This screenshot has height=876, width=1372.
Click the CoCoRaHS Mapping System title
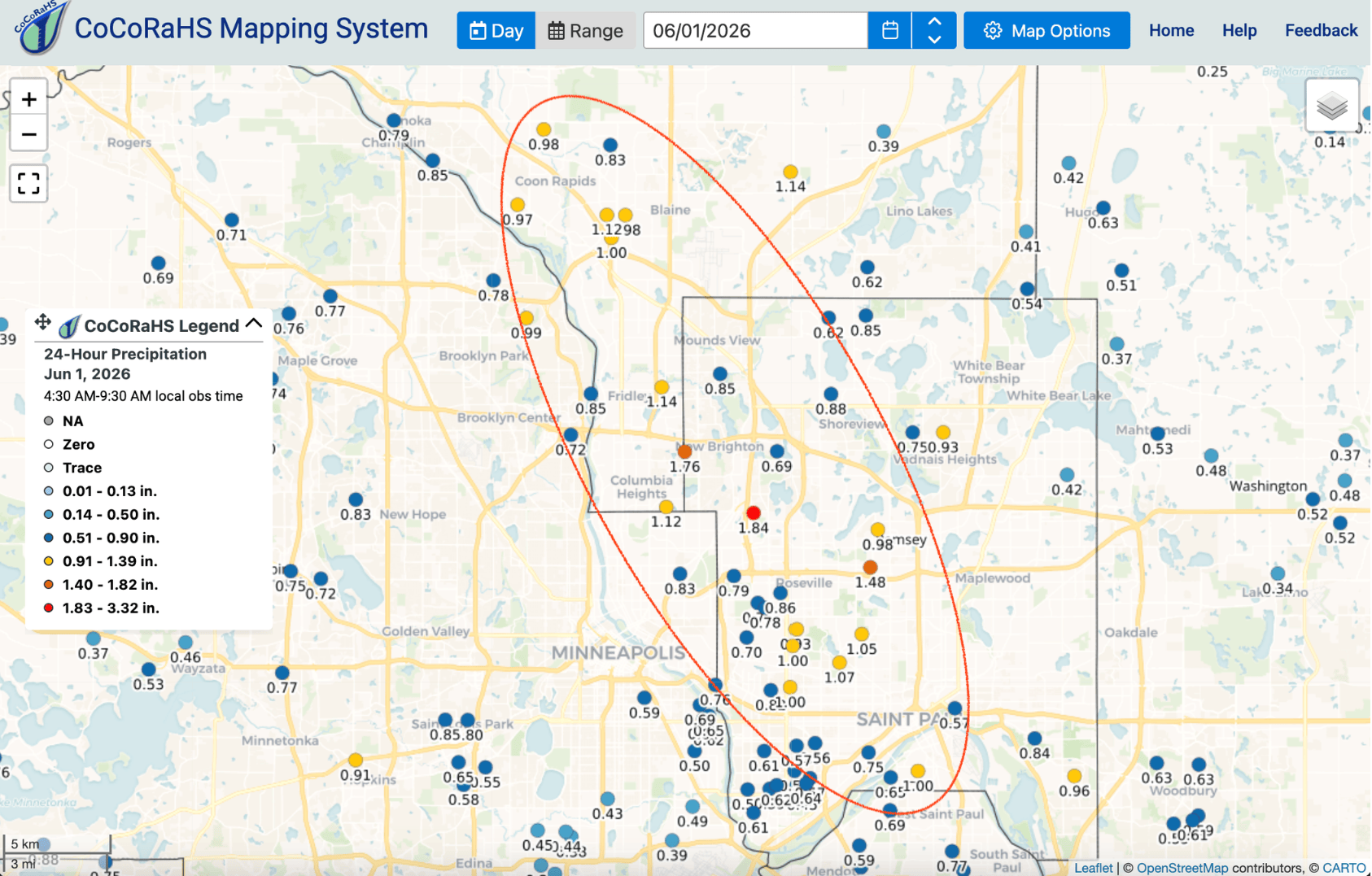pyautogui.click(x=251, y=28)
